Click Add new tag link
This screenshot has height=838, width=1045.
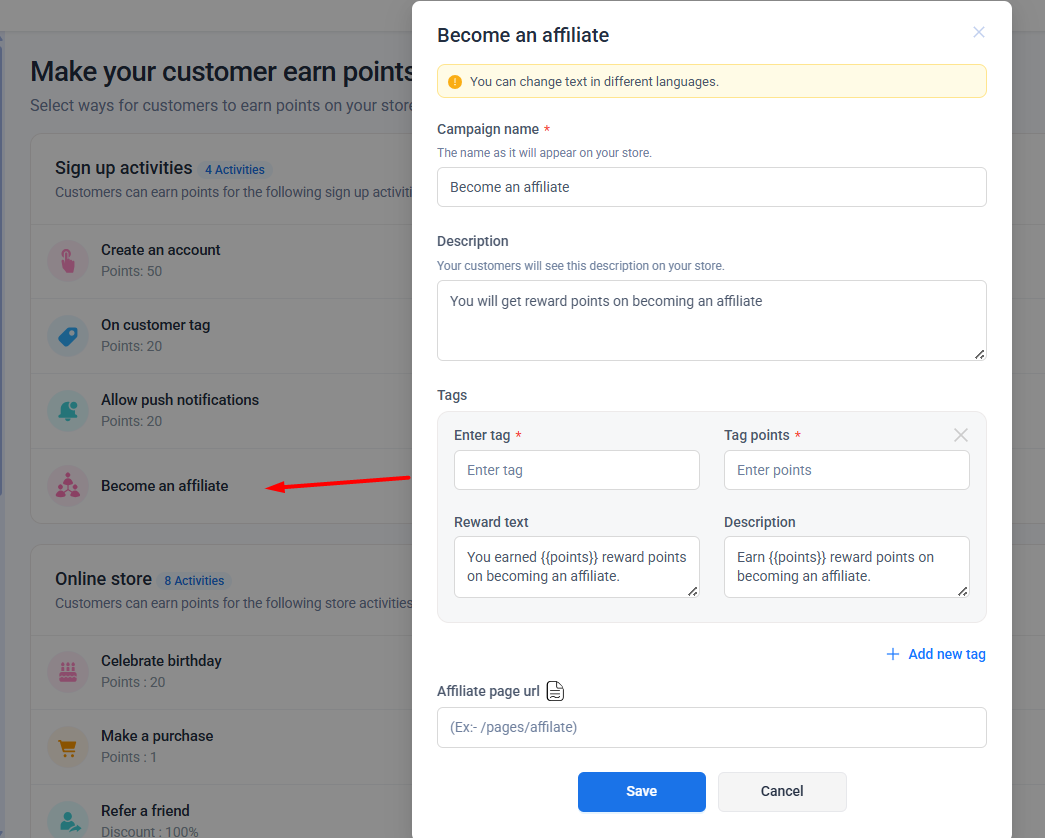936,654
